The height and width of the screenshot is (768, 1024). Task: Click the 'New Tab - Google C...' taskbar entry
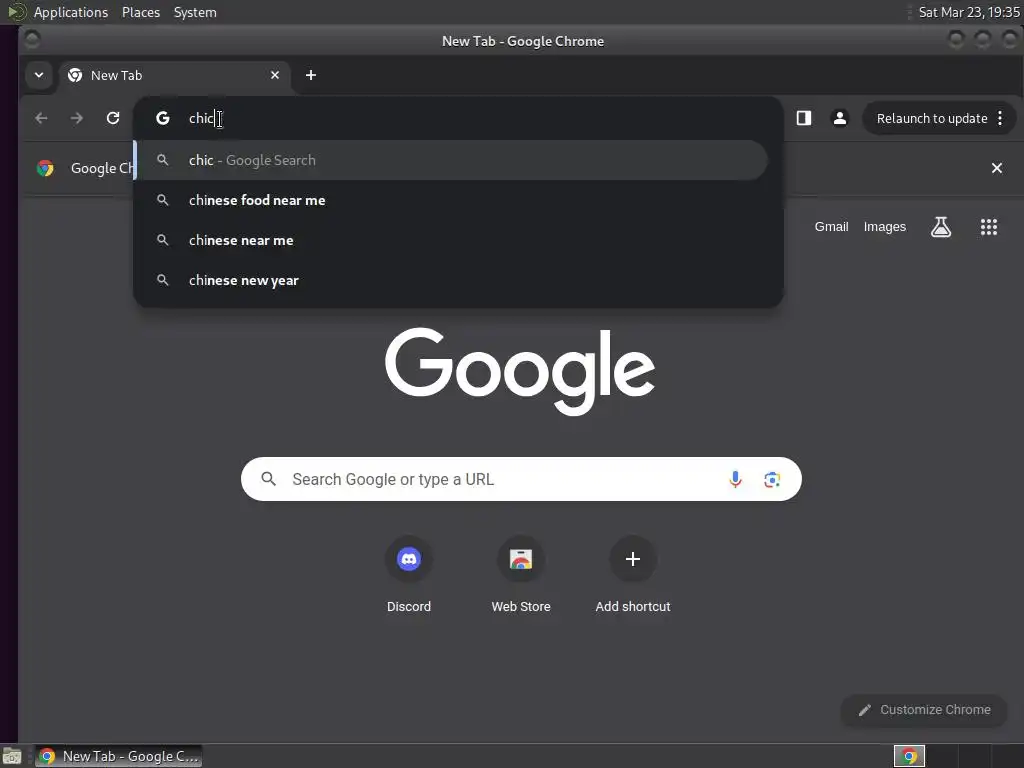pyautogui.click(x=119, y=756)
